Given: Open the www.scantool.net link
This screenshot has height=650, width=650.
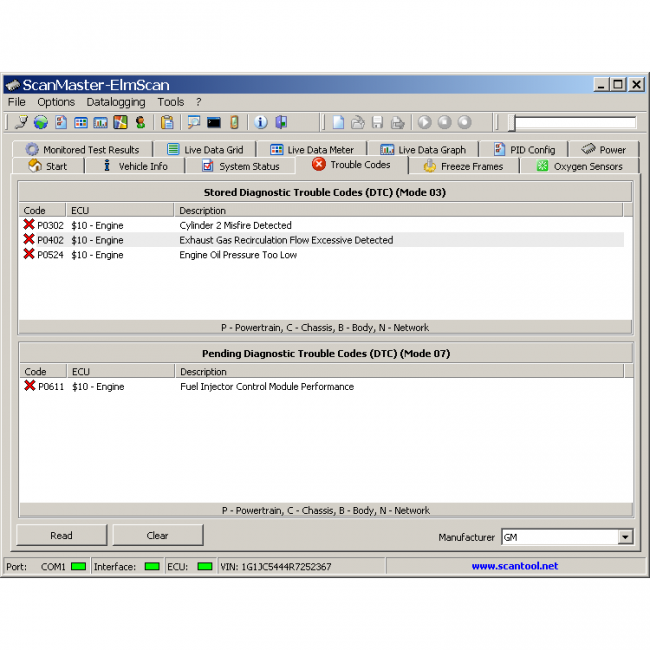Looking at the screenshot, I should point(514,566).
